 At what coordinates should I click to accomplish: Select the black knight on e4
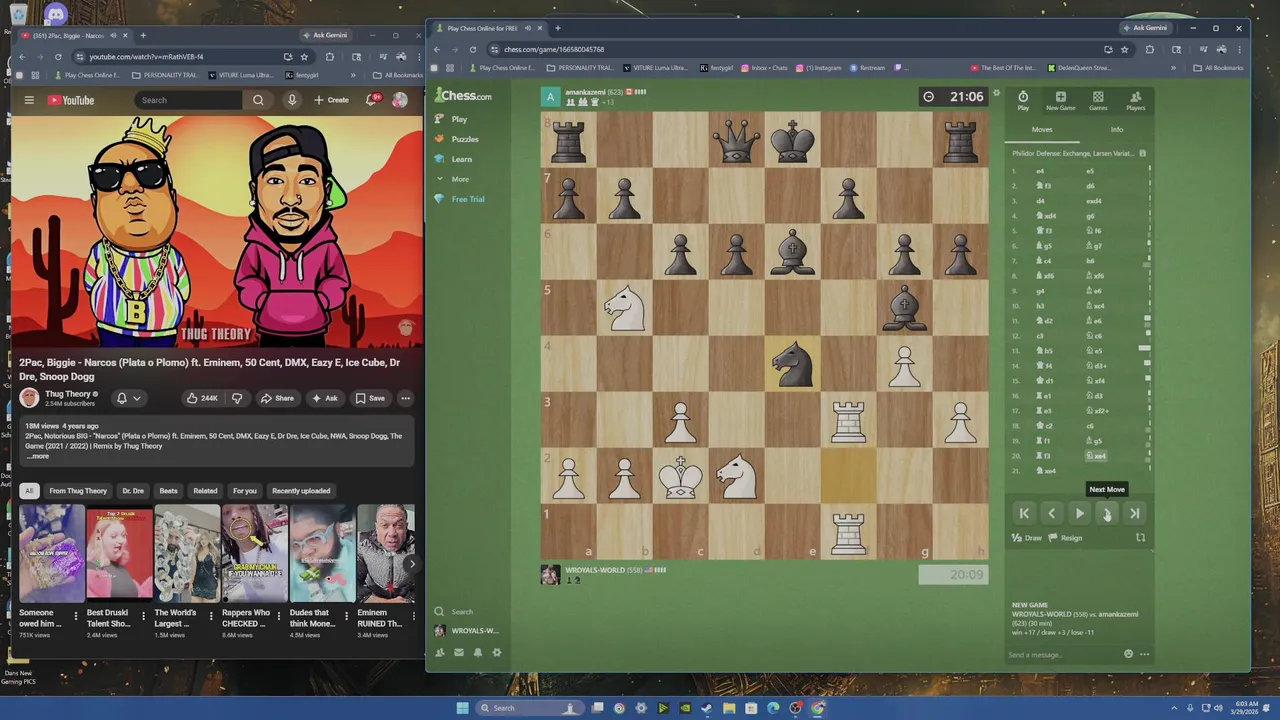tap(793, 363)
